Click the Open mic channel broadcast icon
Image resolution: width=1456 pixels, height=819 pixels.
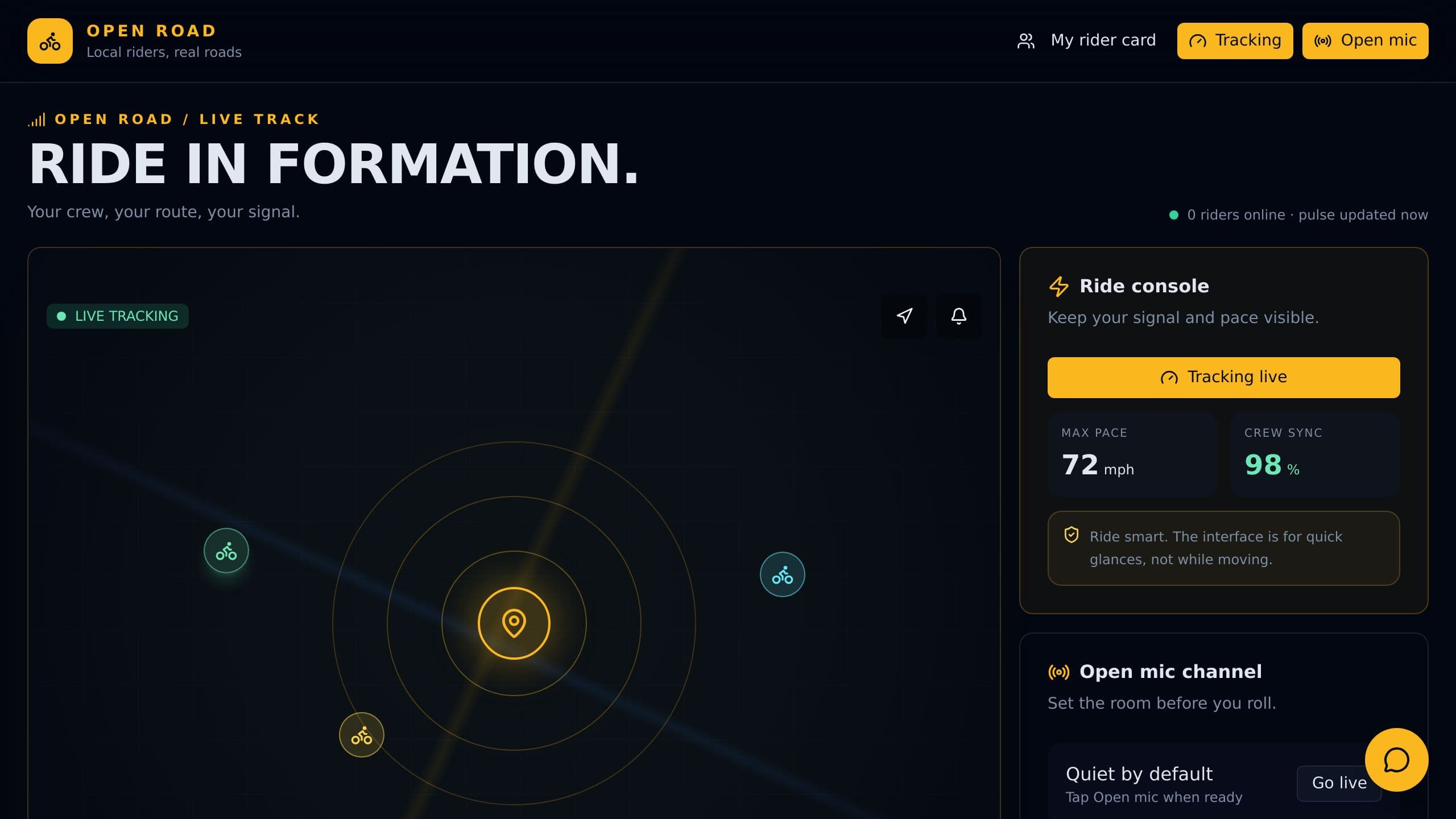[x=1058, y=672]
